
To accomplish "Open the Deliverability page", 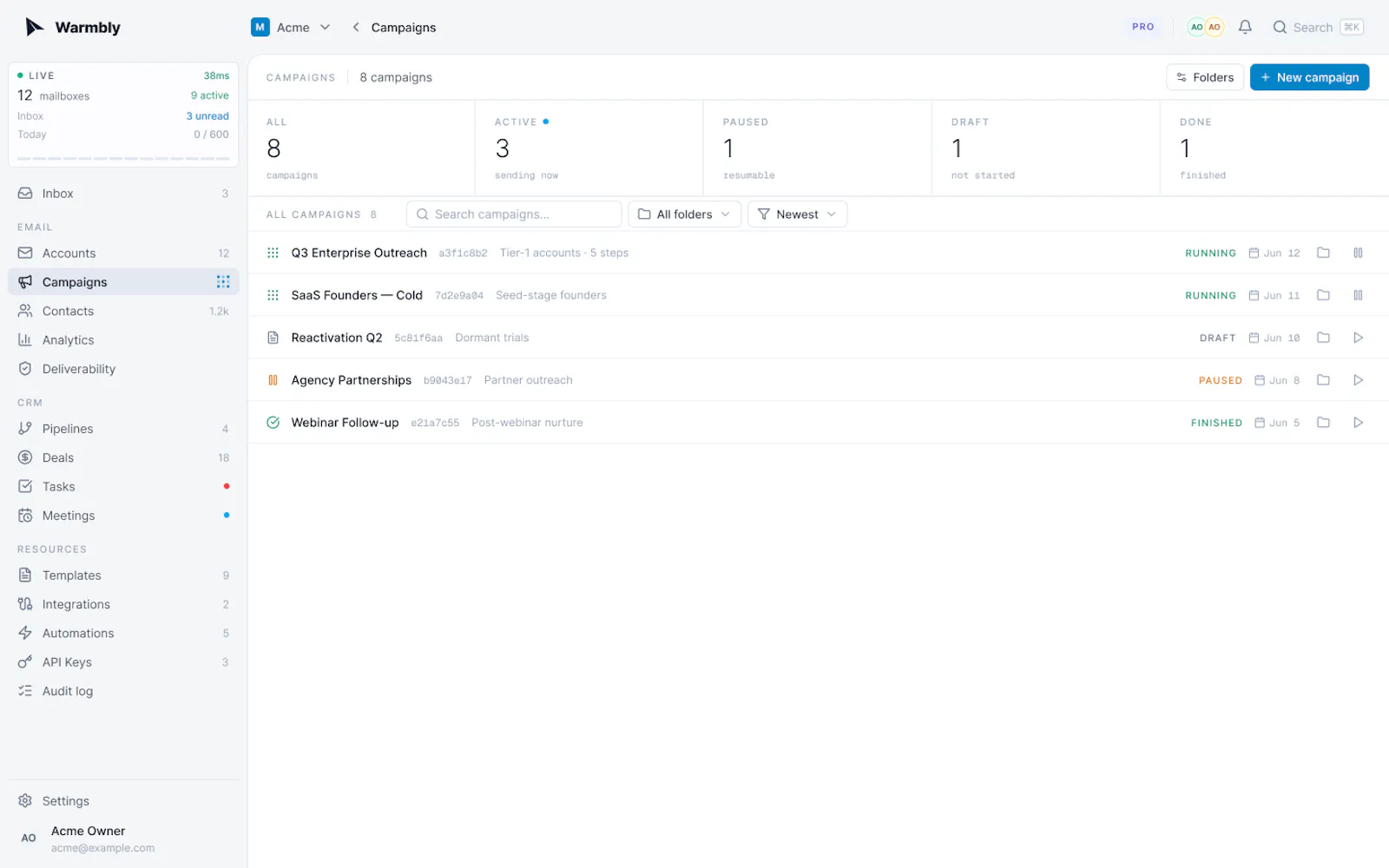I will 123,369.
